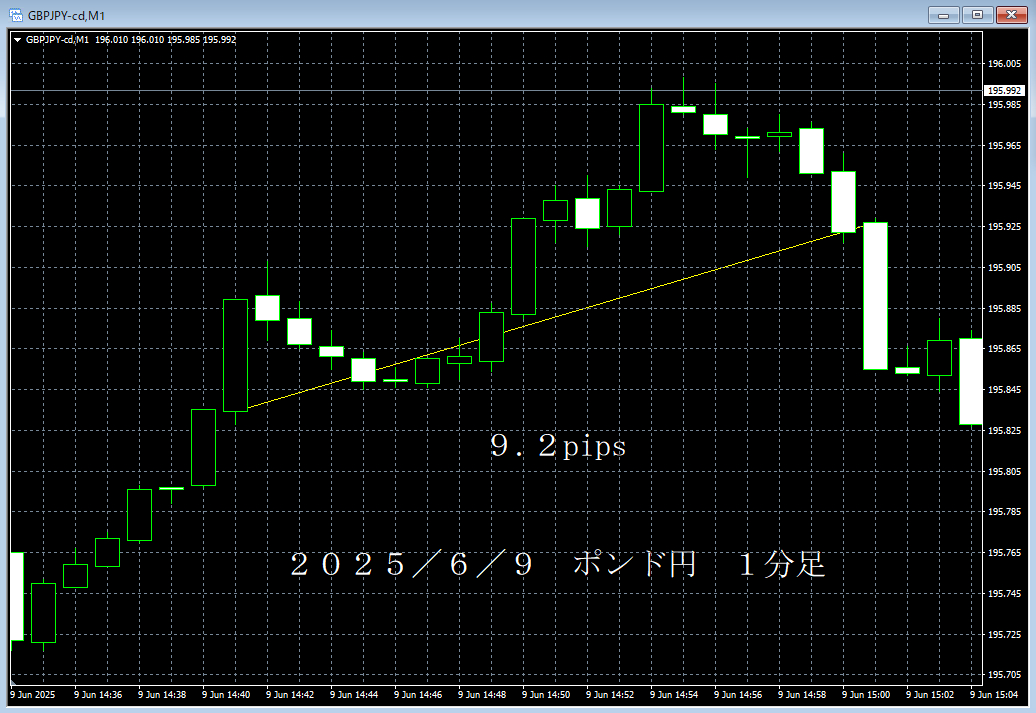Click the 195.725 price scale value
The height and width of the screenshot is (713, 1036).
1004,634
